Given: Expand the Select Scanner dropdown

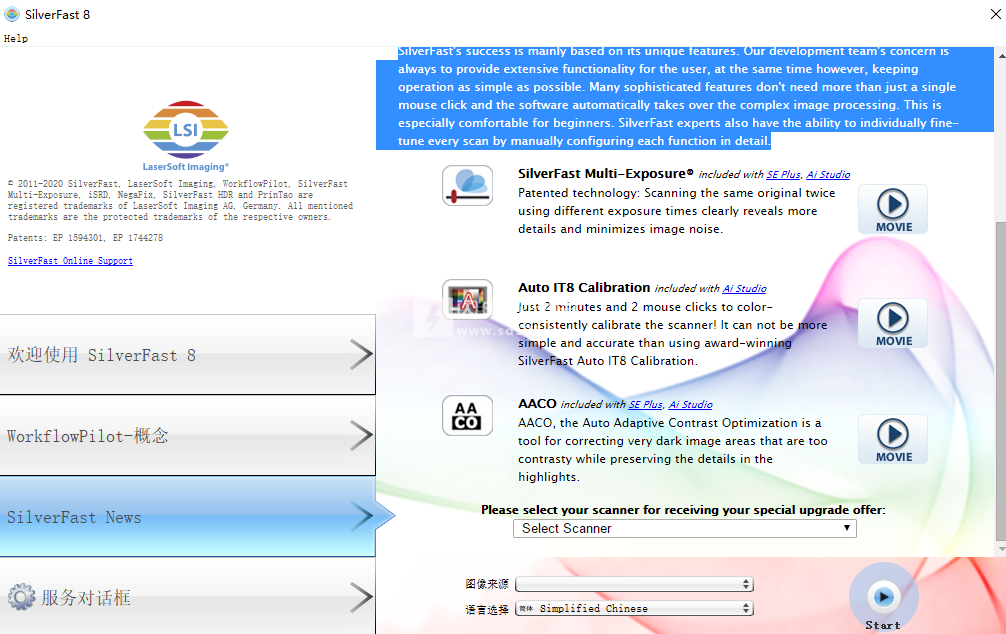Looking at the screenshot, I should [x=685, y=529].
